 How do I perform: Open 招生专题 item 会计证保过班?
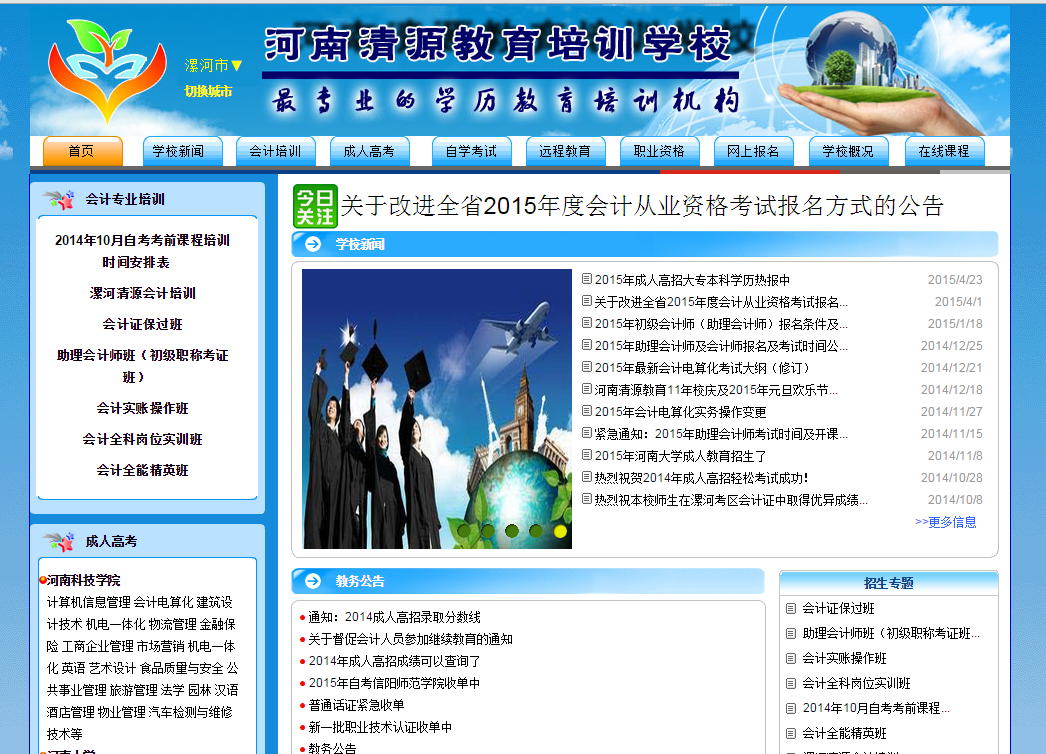tap(838, 609)
